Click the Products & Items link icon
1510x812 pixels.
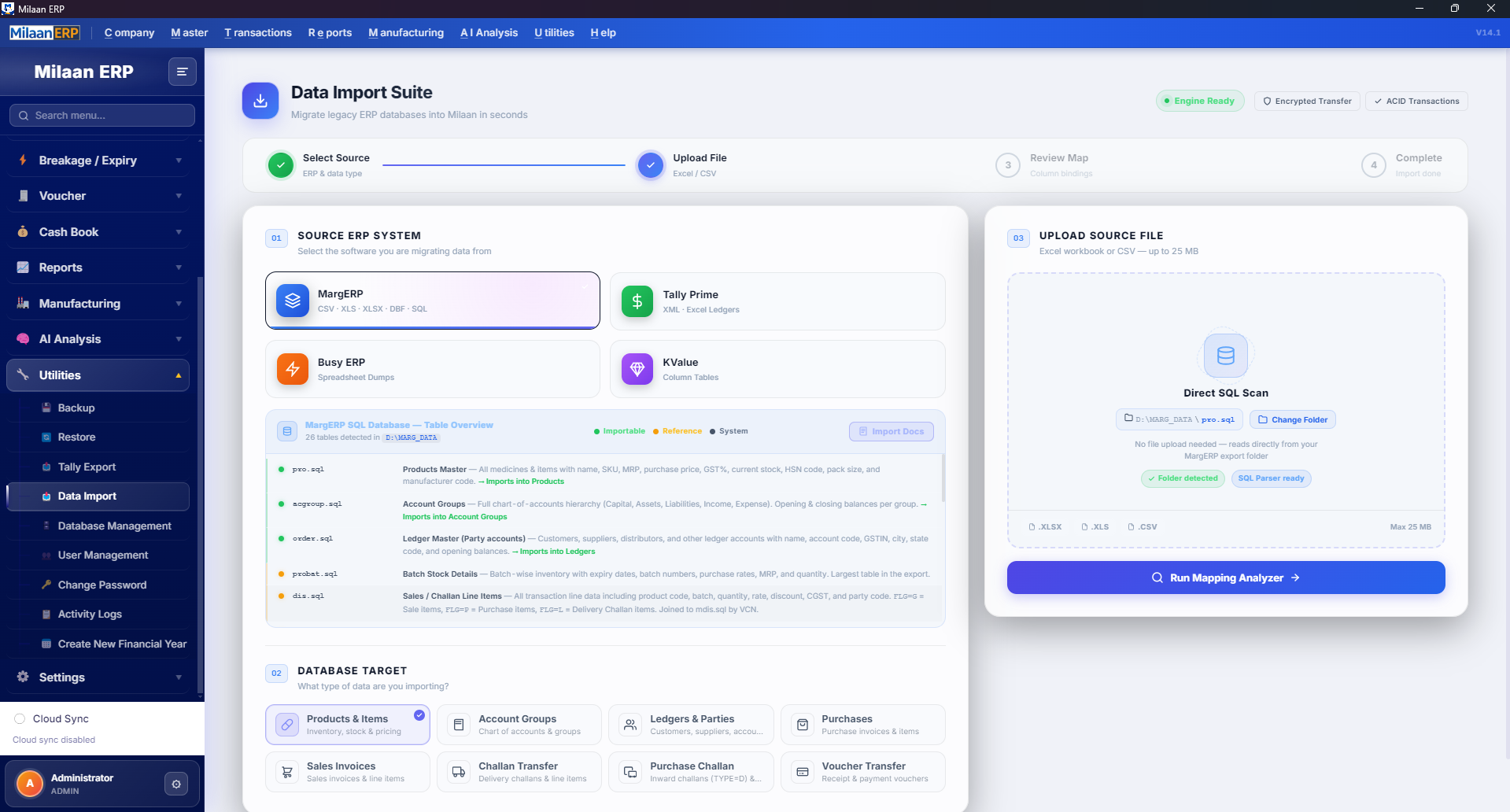click(287, 725)
